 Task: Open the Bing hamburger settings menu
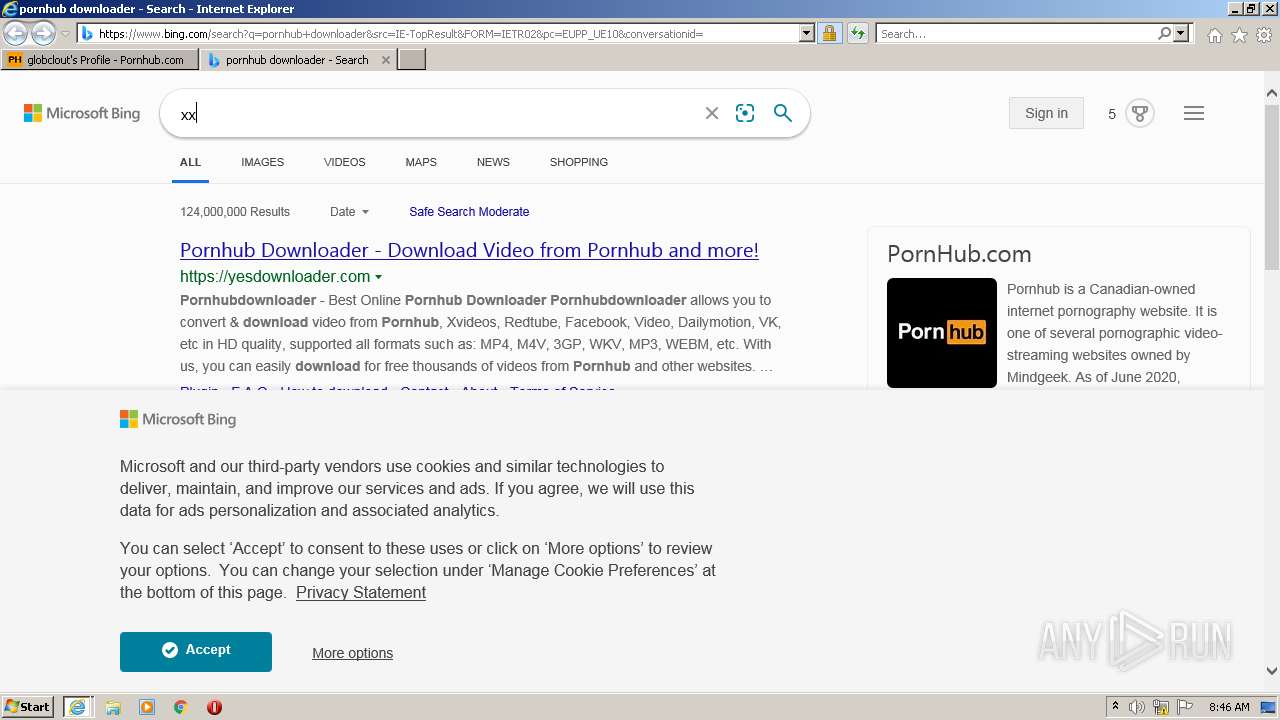tap(1194, 113)
